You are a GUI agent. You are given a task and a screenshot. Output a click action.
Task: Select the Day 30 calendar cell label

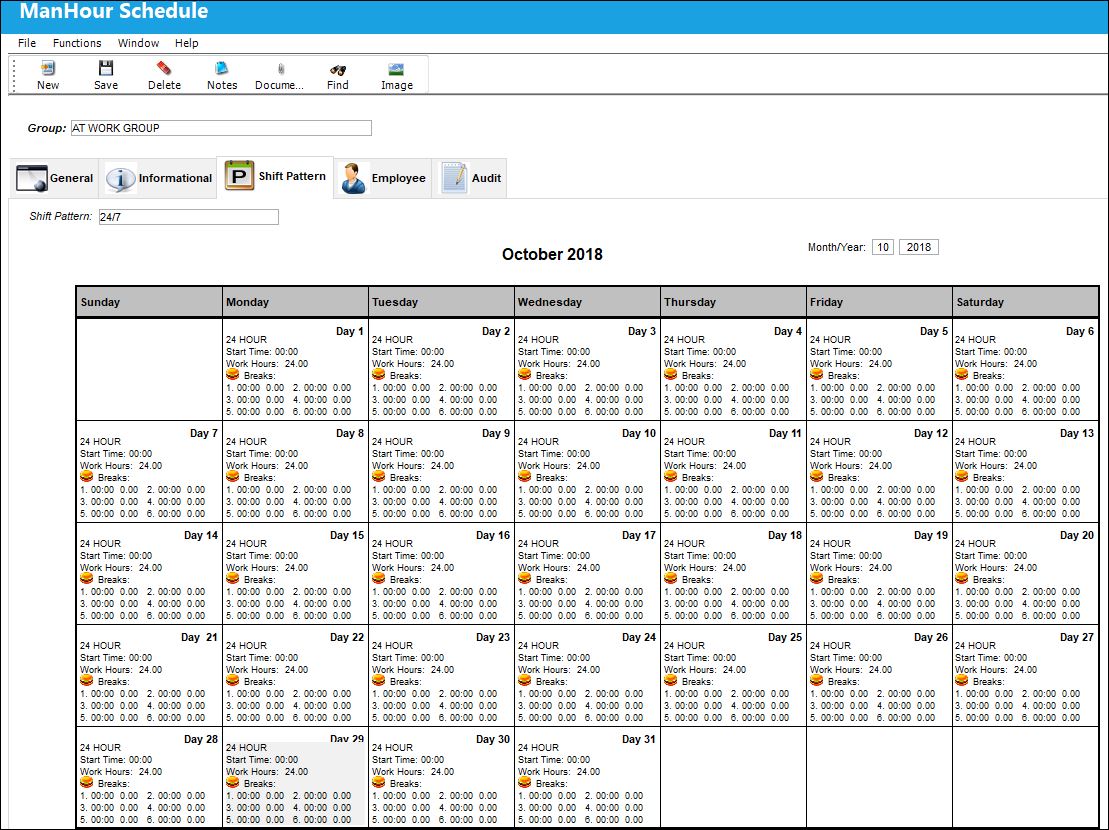[493, 739]
